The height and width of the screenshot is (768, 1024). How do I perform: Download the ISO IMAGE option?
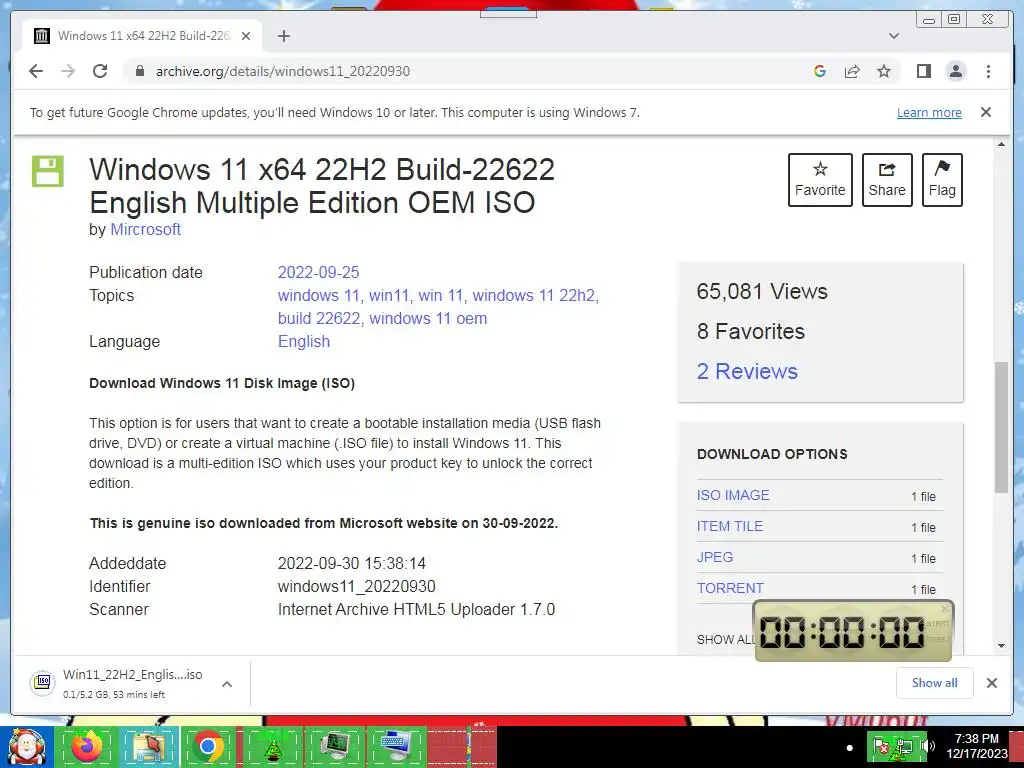tap(733, 495)
